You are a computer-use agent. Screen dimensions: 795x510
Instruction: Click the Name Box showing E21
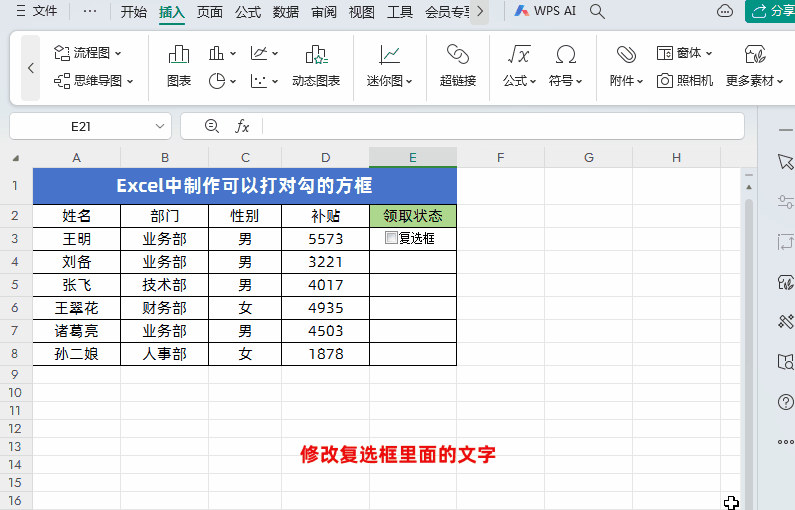point(81,126)
